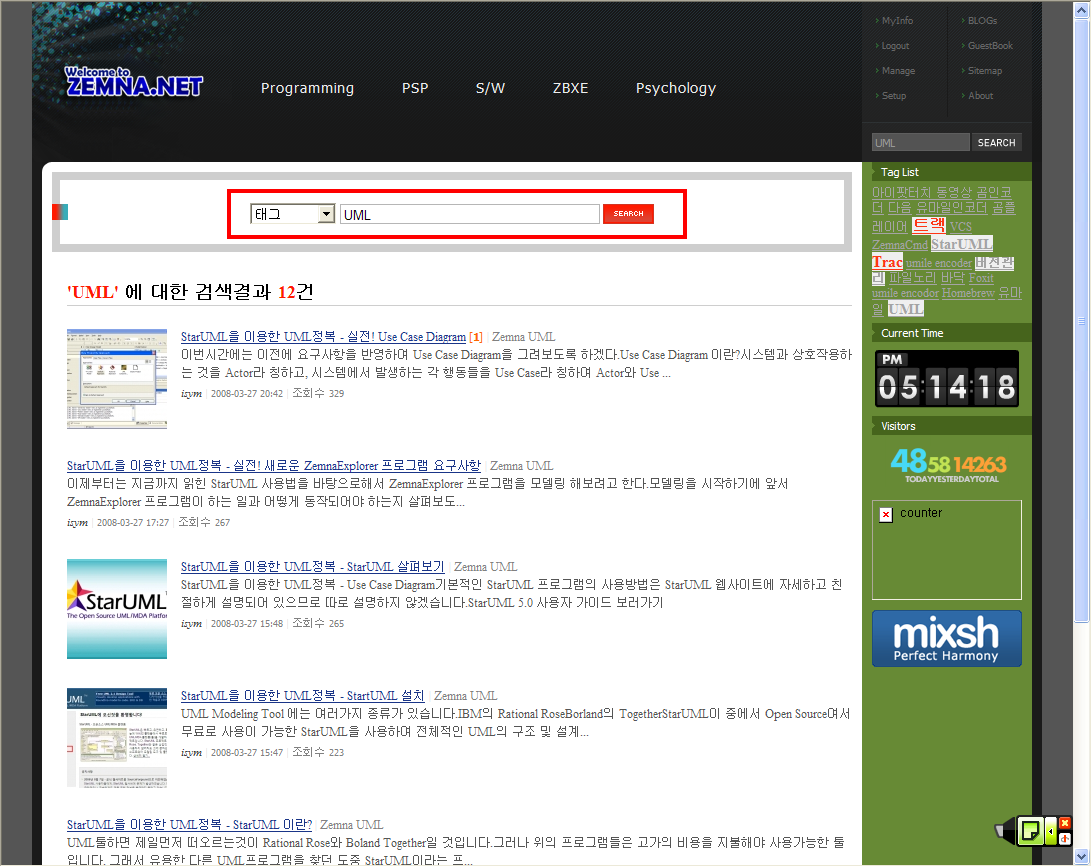Image resolution: width=1092 pixels, height=867 pixels.
Task: Open the Manage link
Action: (898, 71)
